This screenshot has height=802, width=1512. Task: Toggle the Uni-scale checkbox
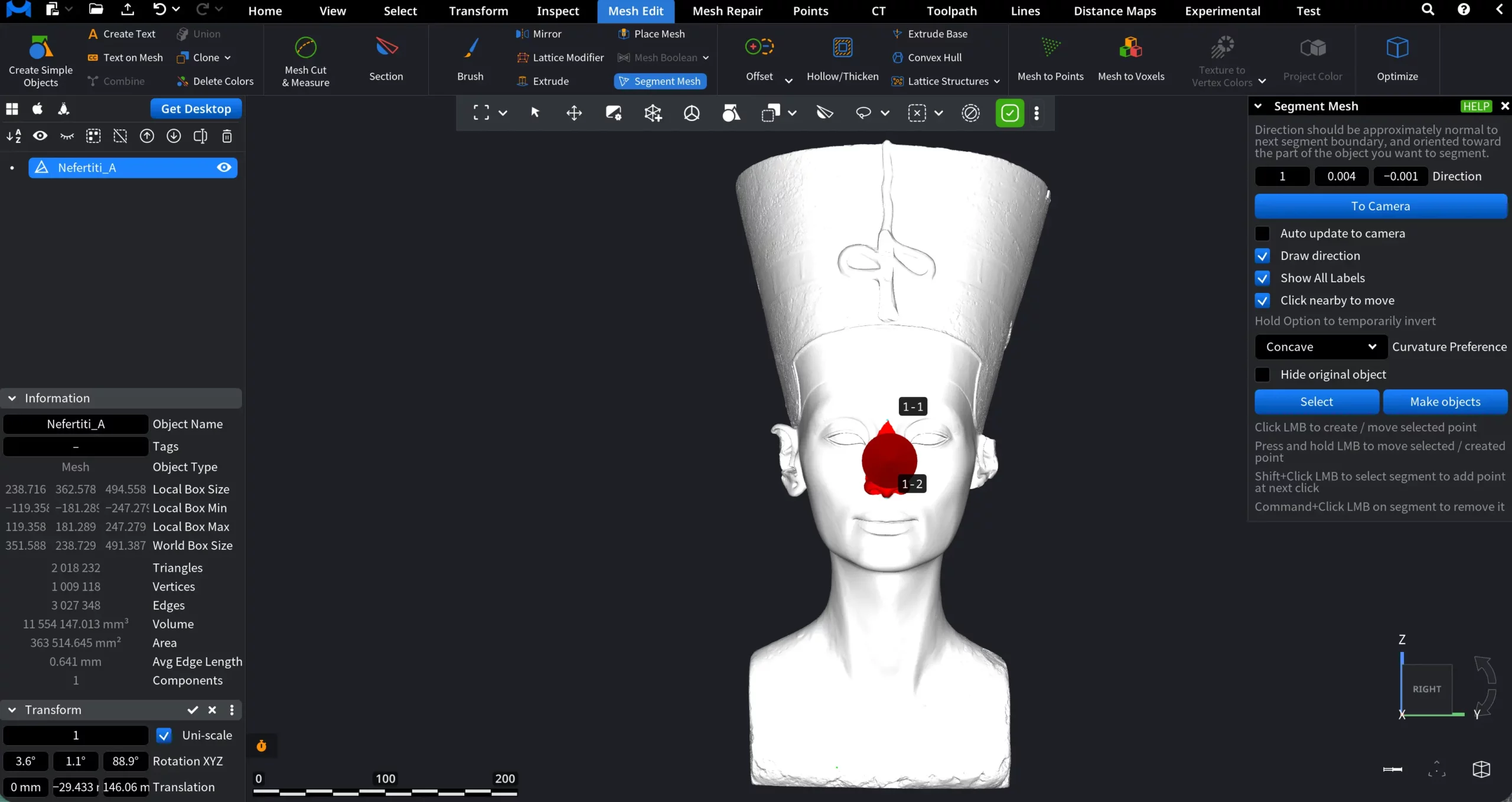click(164, 735)
